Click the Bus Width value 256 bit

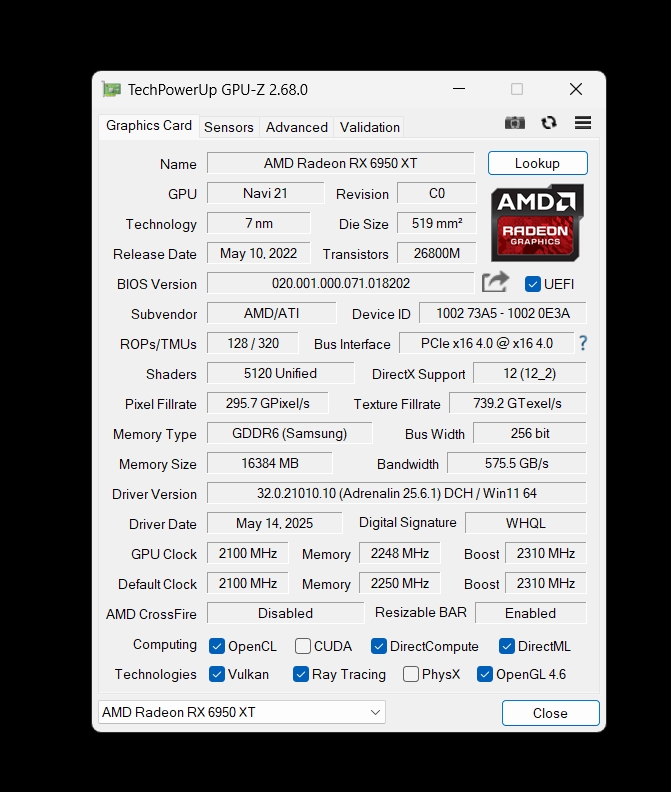(x=530, y=433)
